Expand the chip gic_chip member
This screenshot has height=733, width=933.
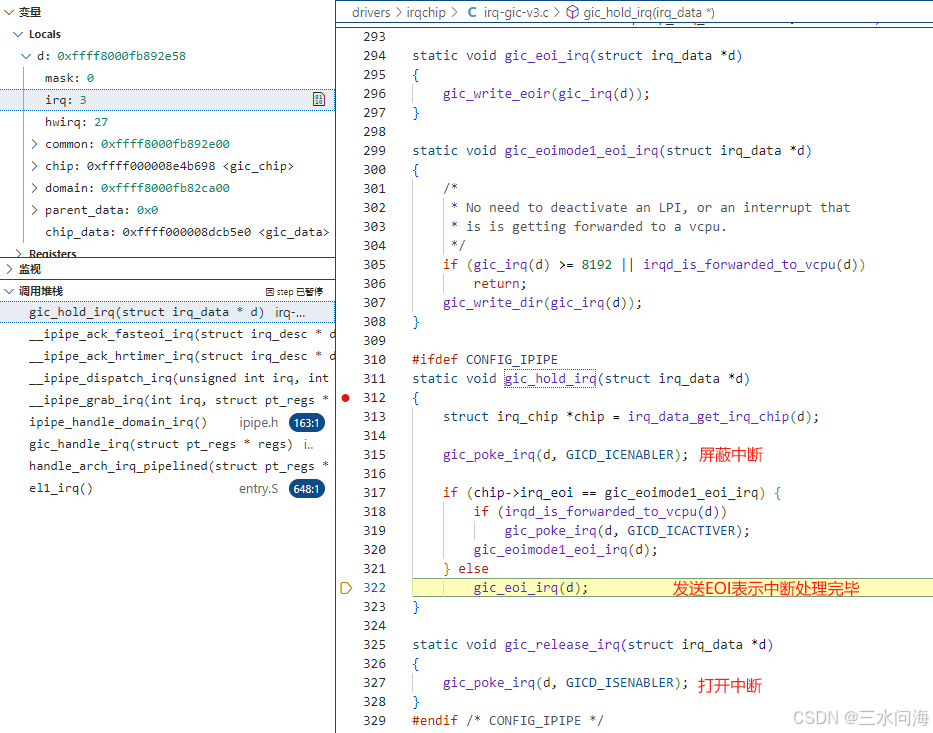[34, 166]
